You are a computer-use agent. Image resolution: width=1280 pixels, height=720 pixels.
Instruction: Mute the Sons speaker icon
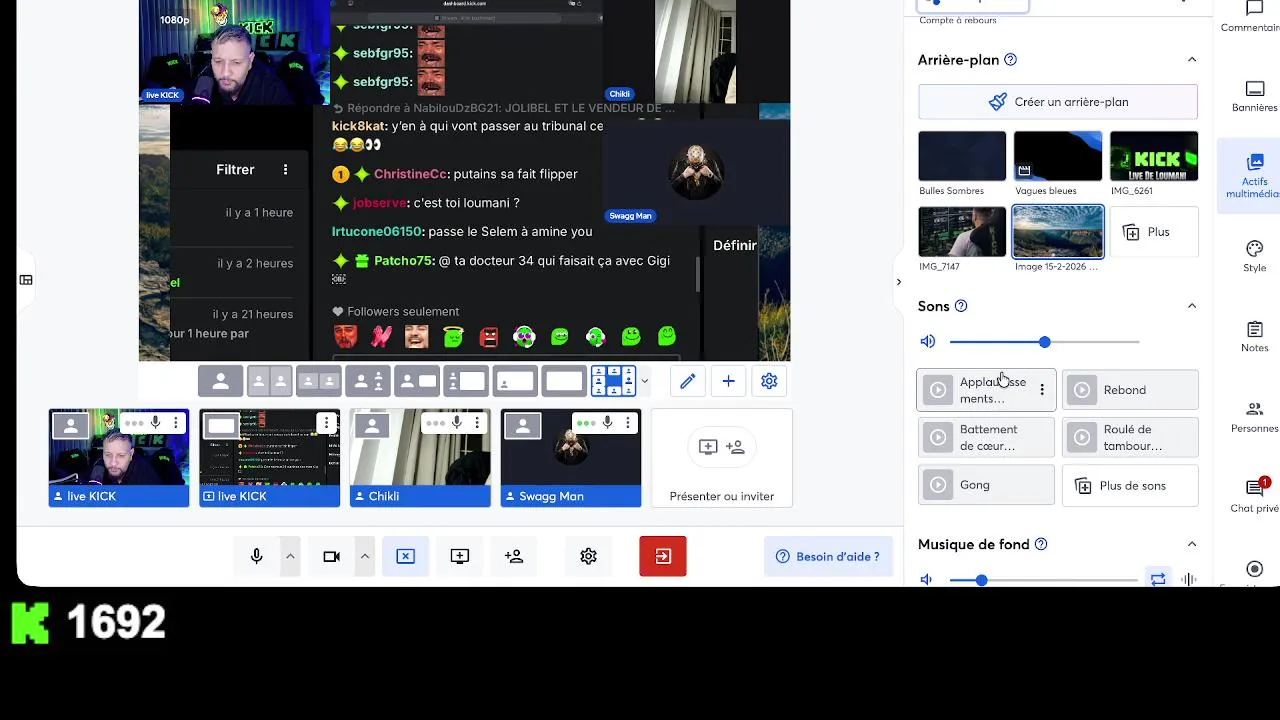tap(928, 342)
